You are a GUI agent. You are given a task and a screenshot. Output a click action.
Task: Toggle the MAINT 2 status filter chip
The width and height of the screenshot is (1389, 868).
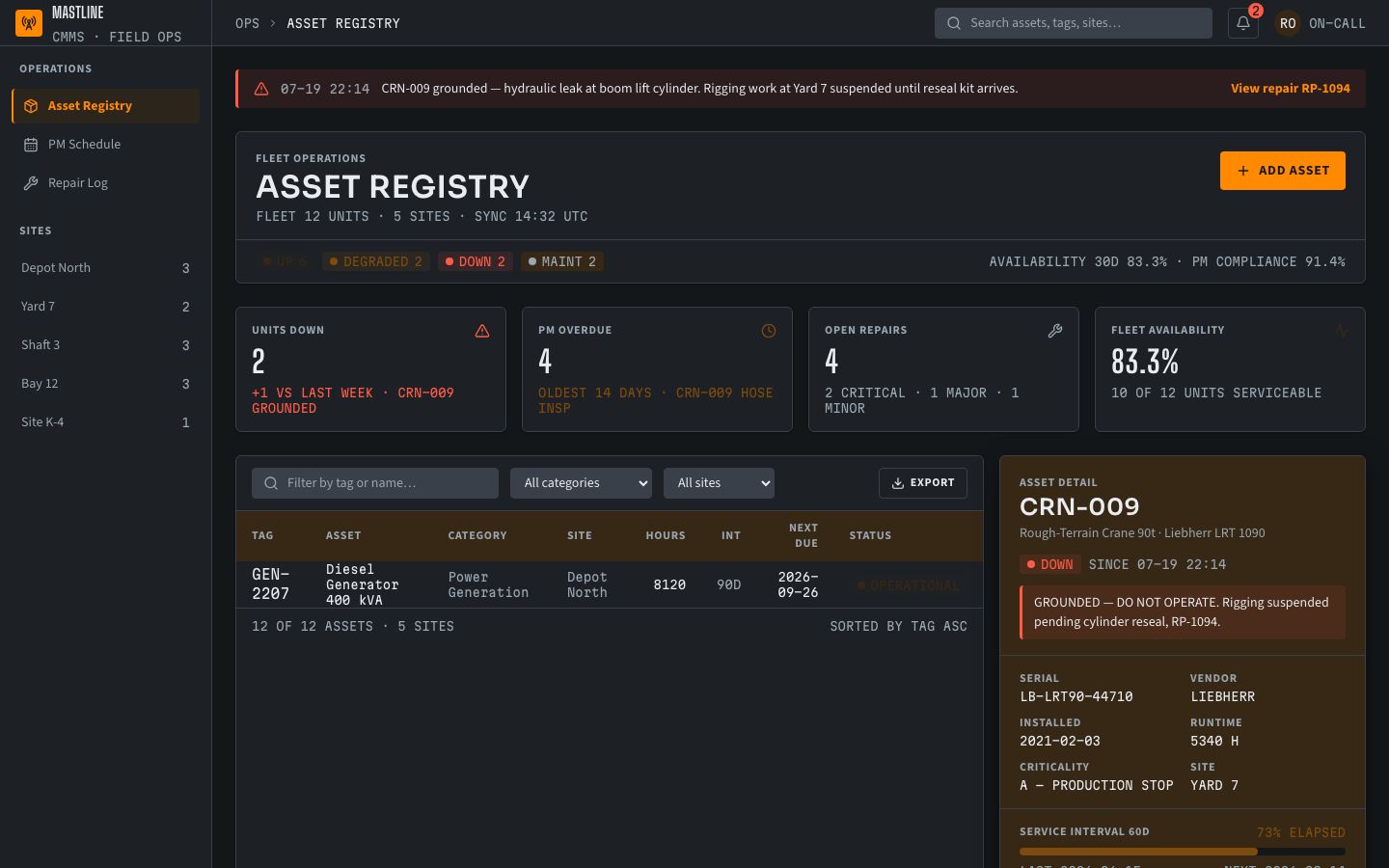pyautogui.click(x=562, y=261)
